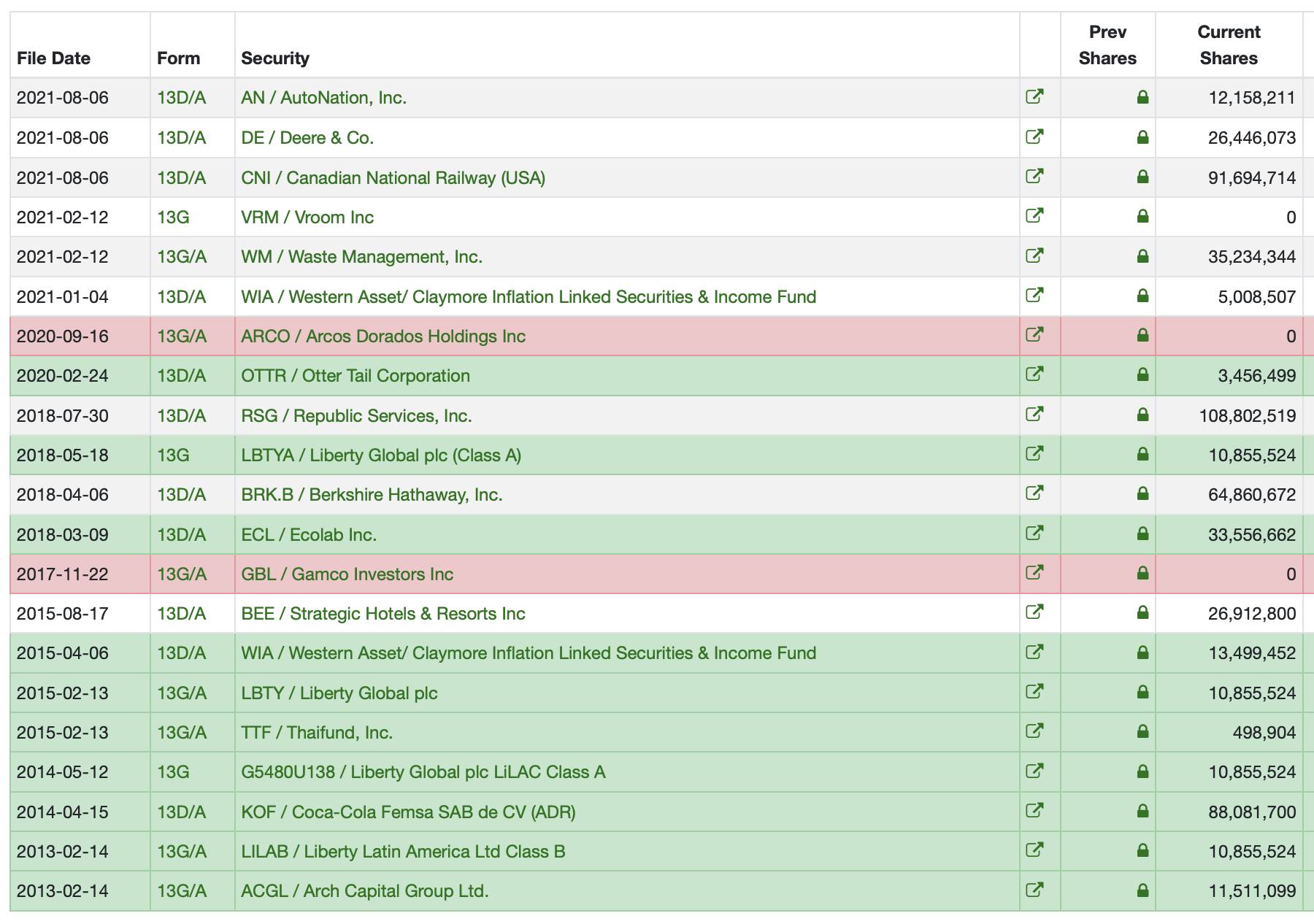Open OTTR / Otter Tail Corporation link
Viewport: 1314px width, 924px height.
coord(356,376)
